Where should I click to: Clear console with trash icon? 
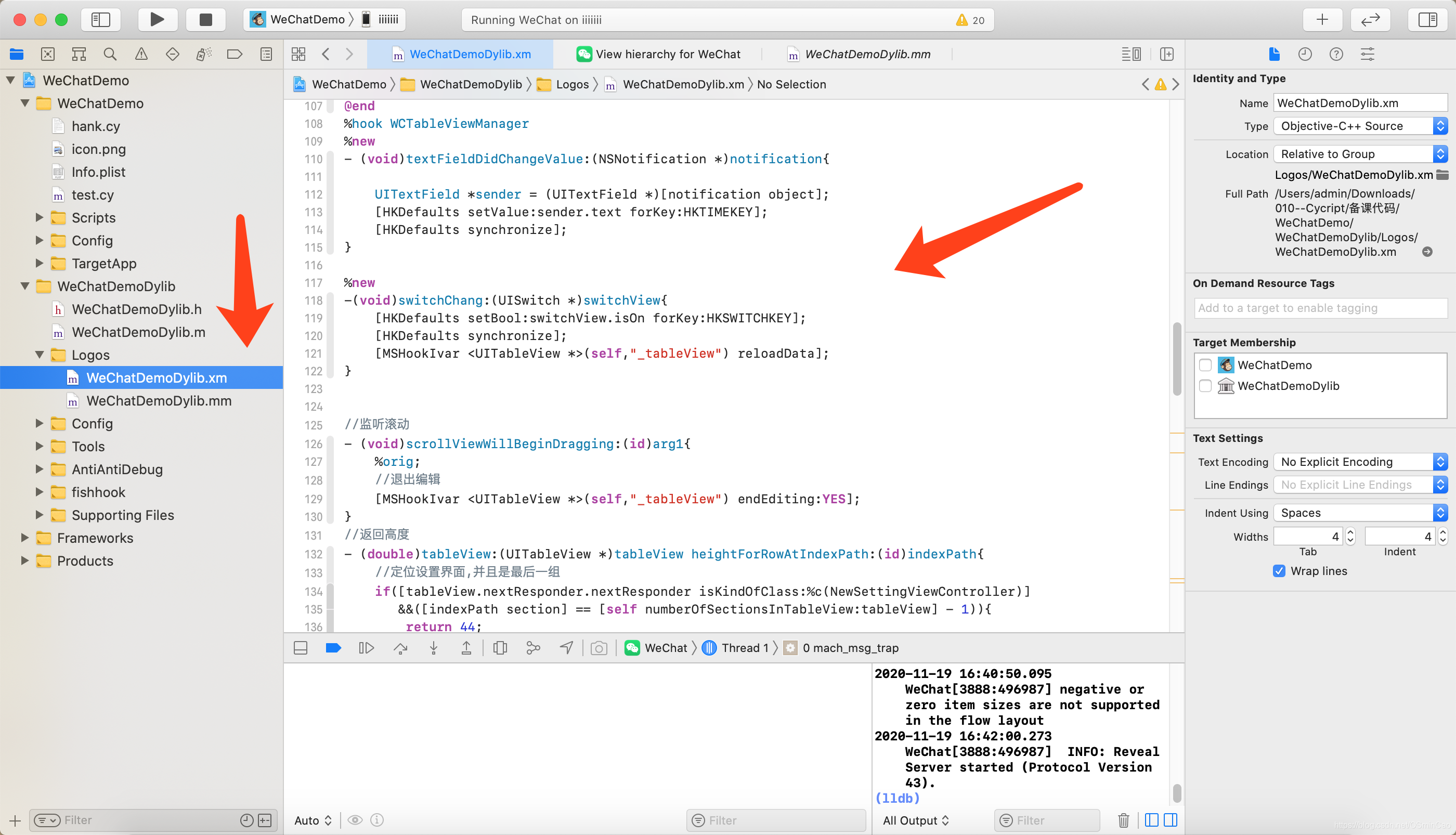coord(1123,820)
